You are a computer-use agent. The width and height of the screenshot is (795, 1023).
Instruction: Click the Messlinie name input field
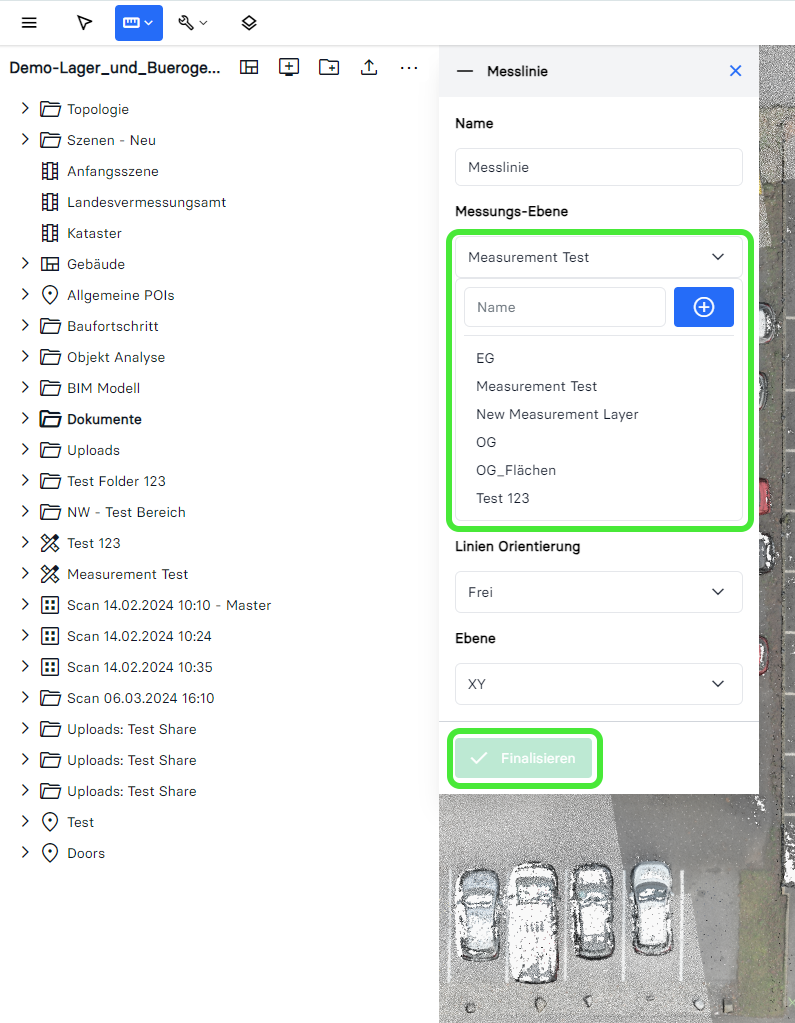[x=598, y=167]
